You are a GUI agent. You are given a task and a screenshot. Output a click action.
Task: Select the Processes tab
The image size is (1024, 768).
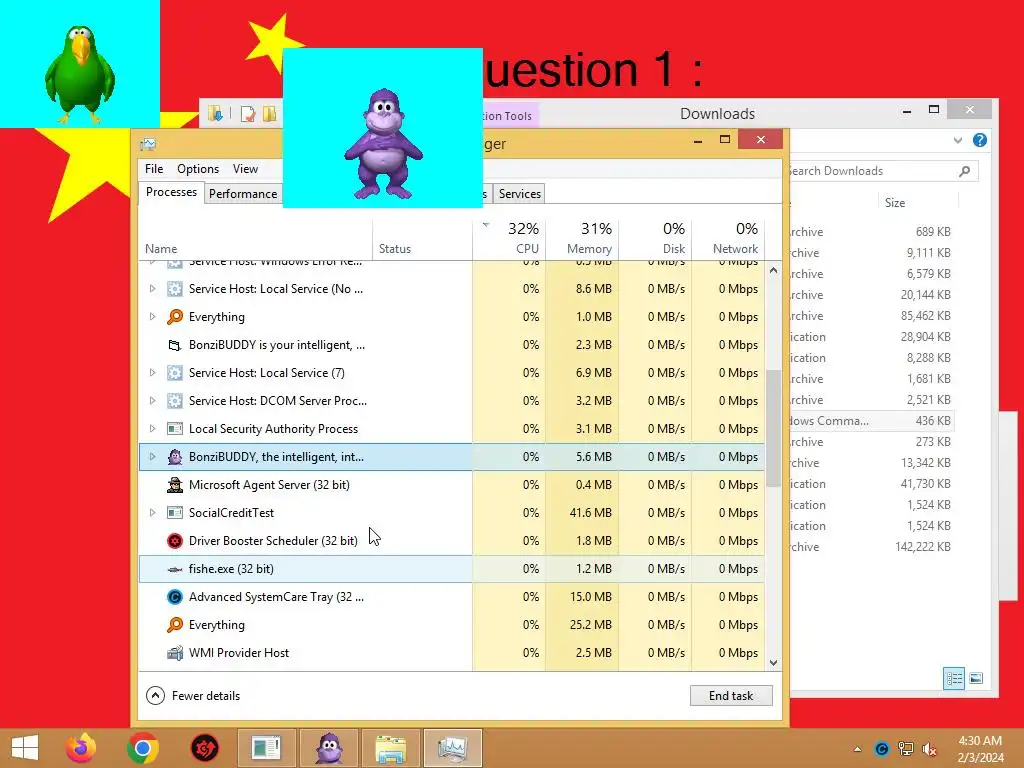pos(171,192)
